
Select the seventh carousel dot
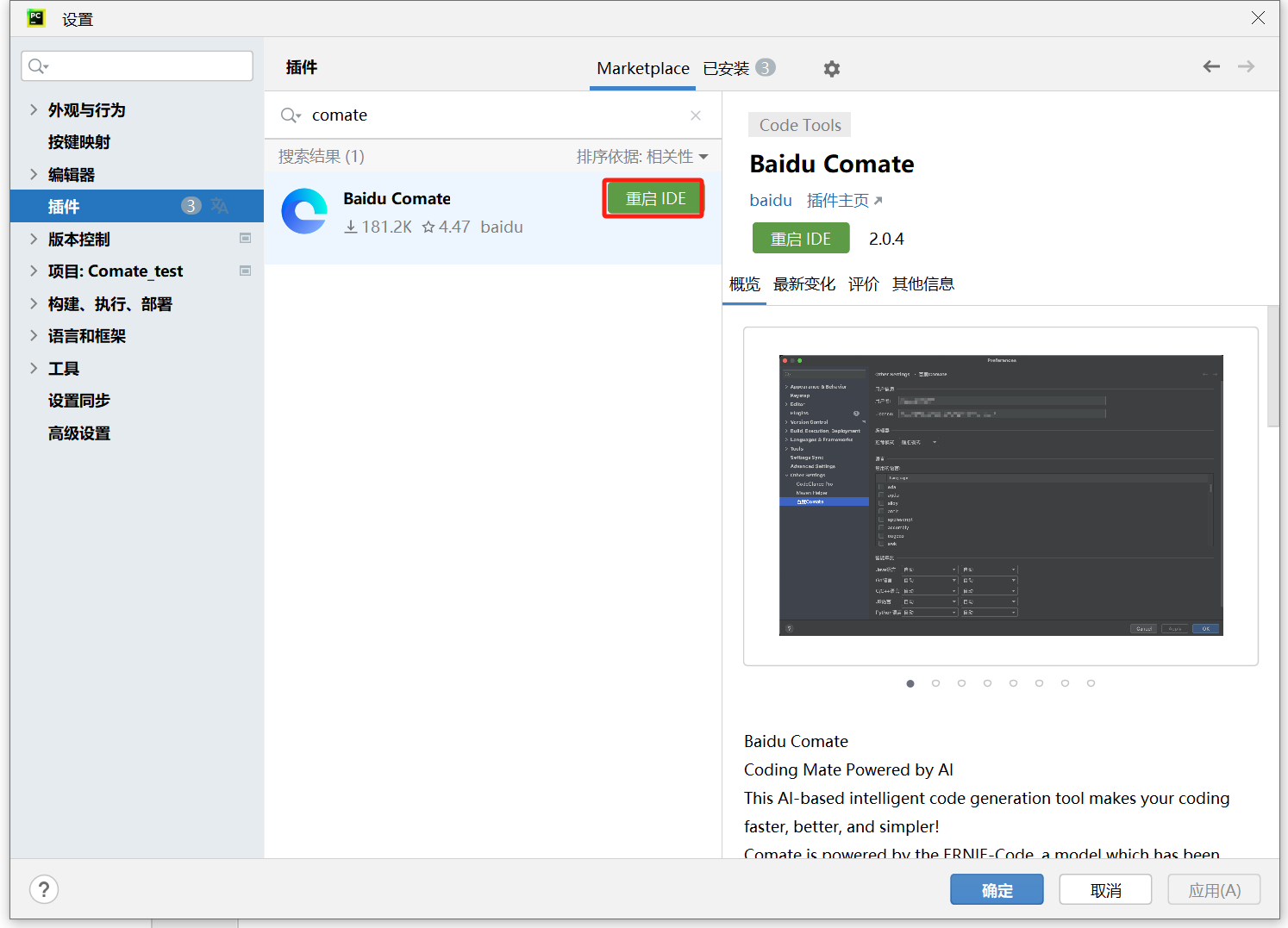[1066, 683]
